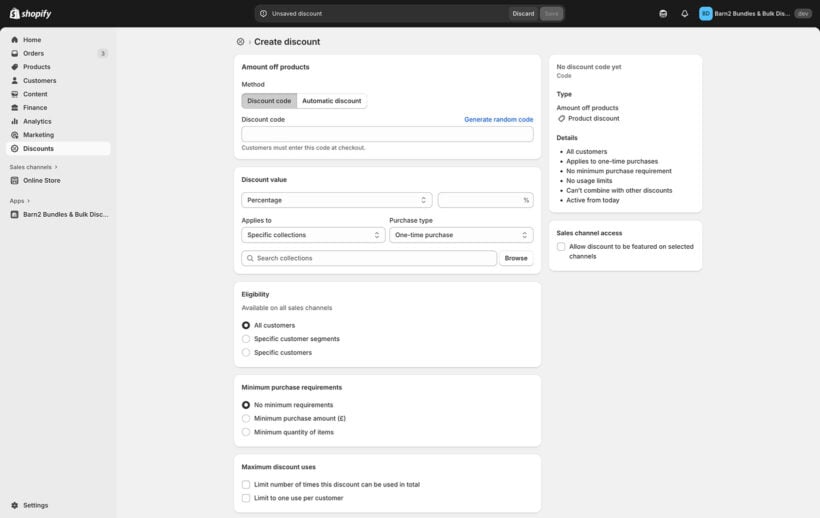Click the search magnifier in collections field
820x518 pixels.
point(250,258)
